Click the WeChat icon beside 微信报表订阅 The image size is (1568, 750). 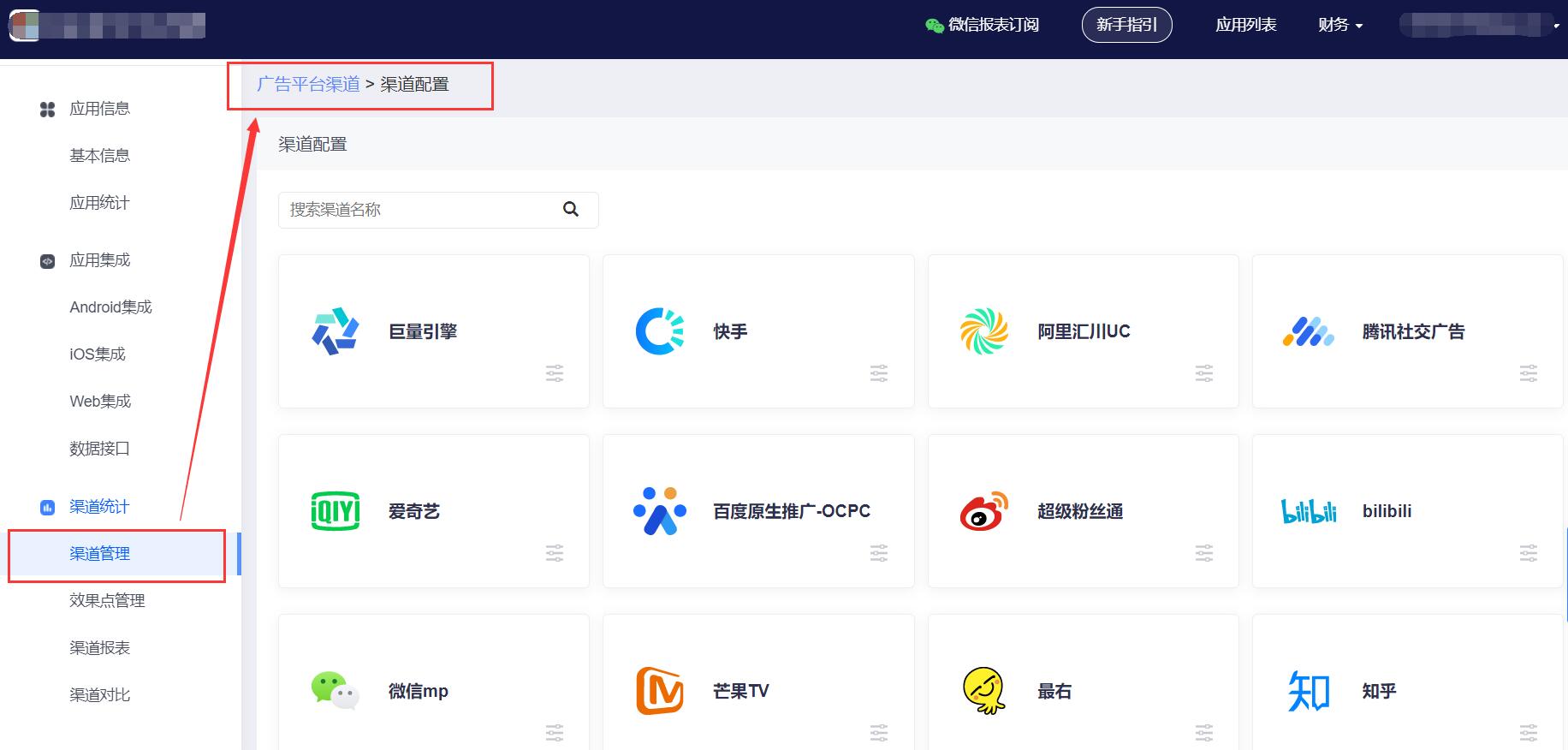point(935,26)
